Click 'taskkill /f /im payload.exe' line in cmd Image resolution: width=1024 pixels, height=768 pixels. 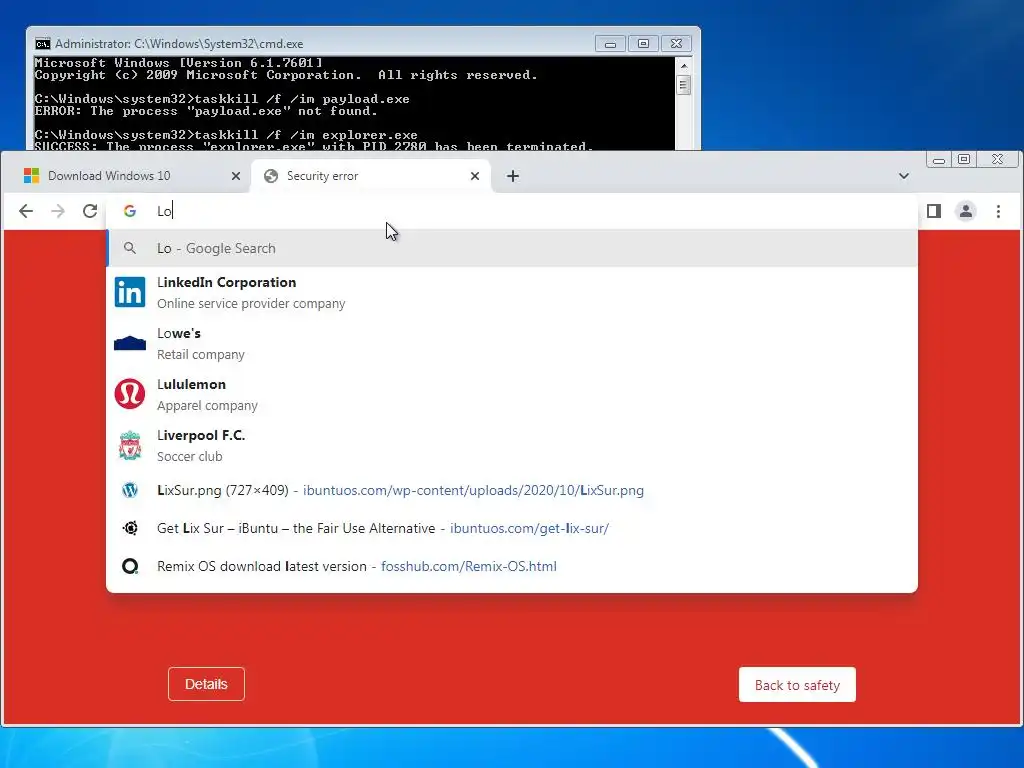222,99
